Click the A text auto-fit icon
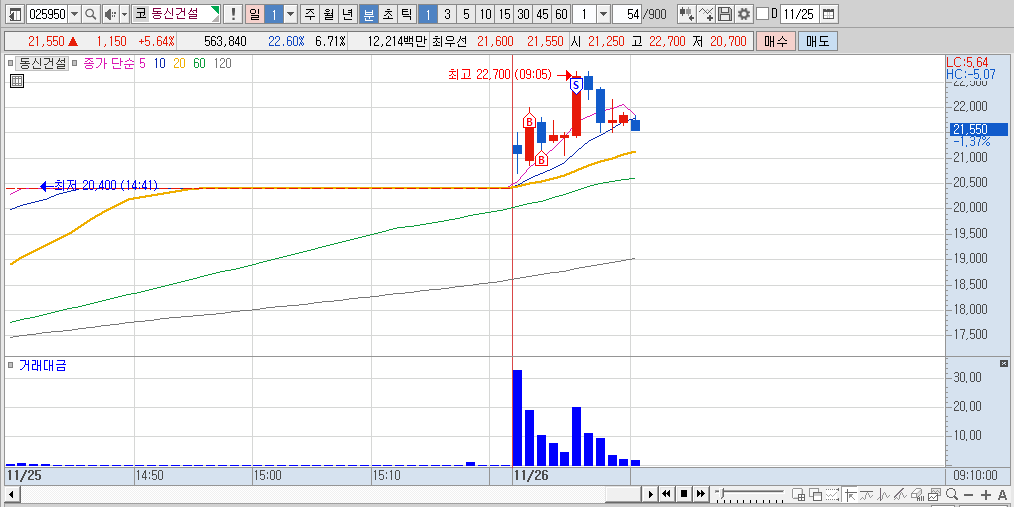Image resolution: width=1014 pixels, height=507 pixels. pyautogui.click(x=1002, y=495)
